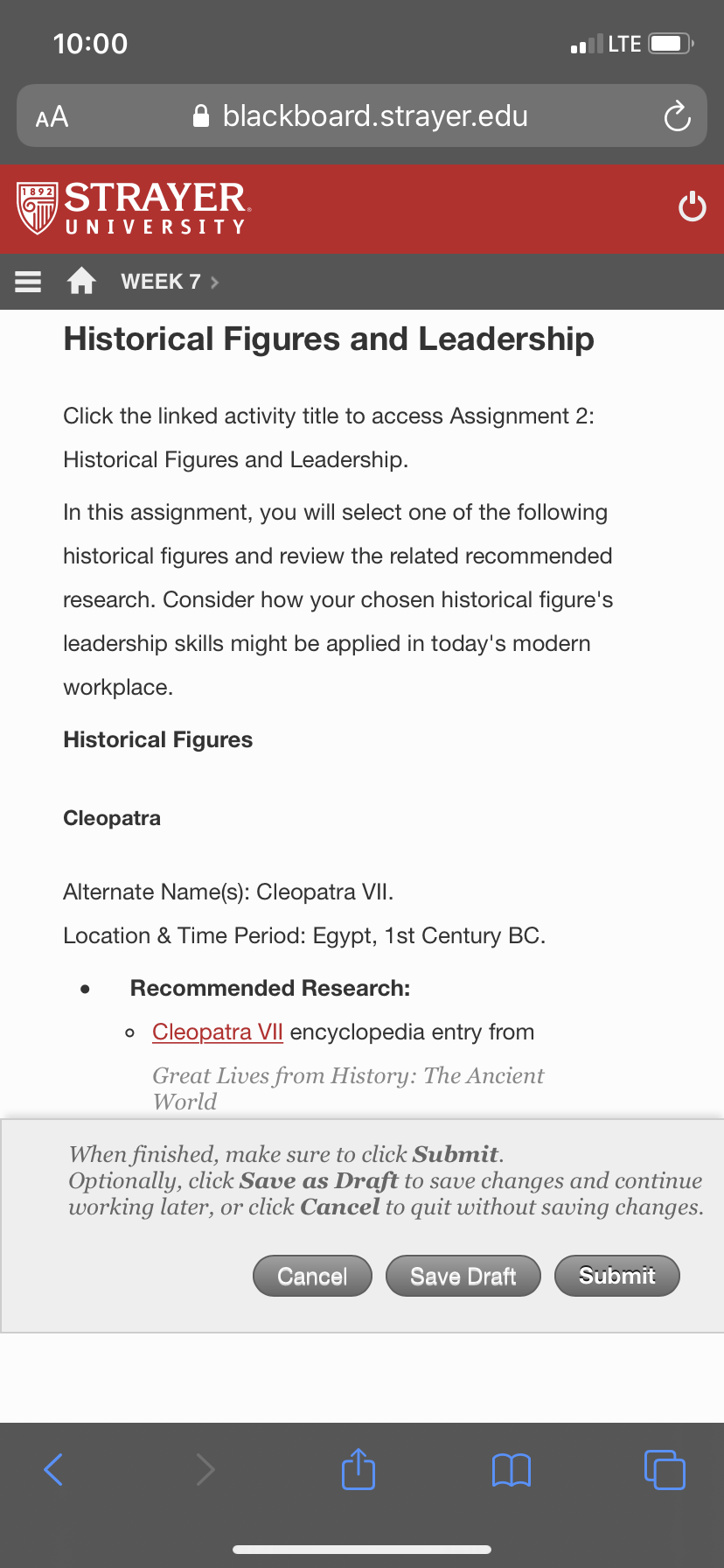Click the Strayer University logo
The image size is (724, 1568).
[134, 207]
